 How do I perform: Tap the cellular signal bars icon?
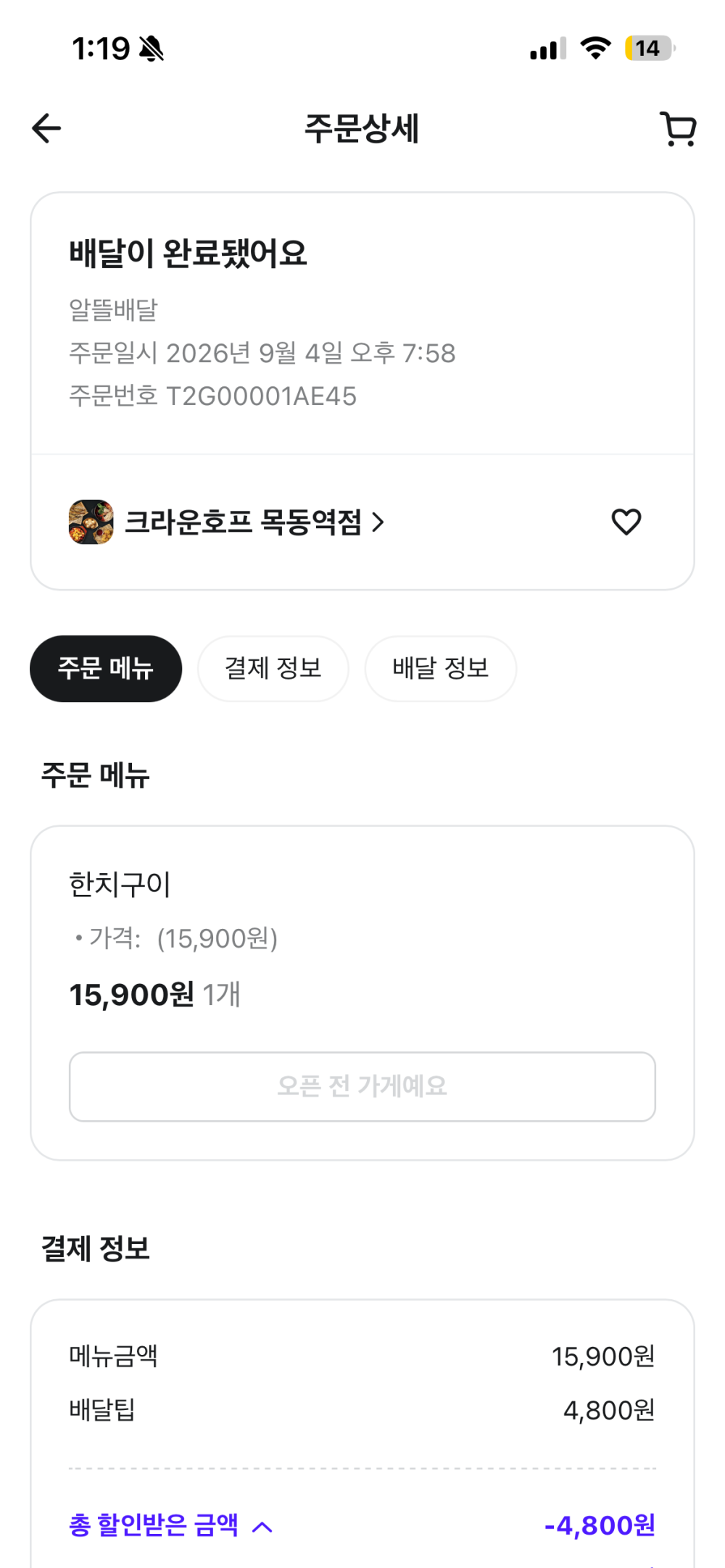click(548, 49)
